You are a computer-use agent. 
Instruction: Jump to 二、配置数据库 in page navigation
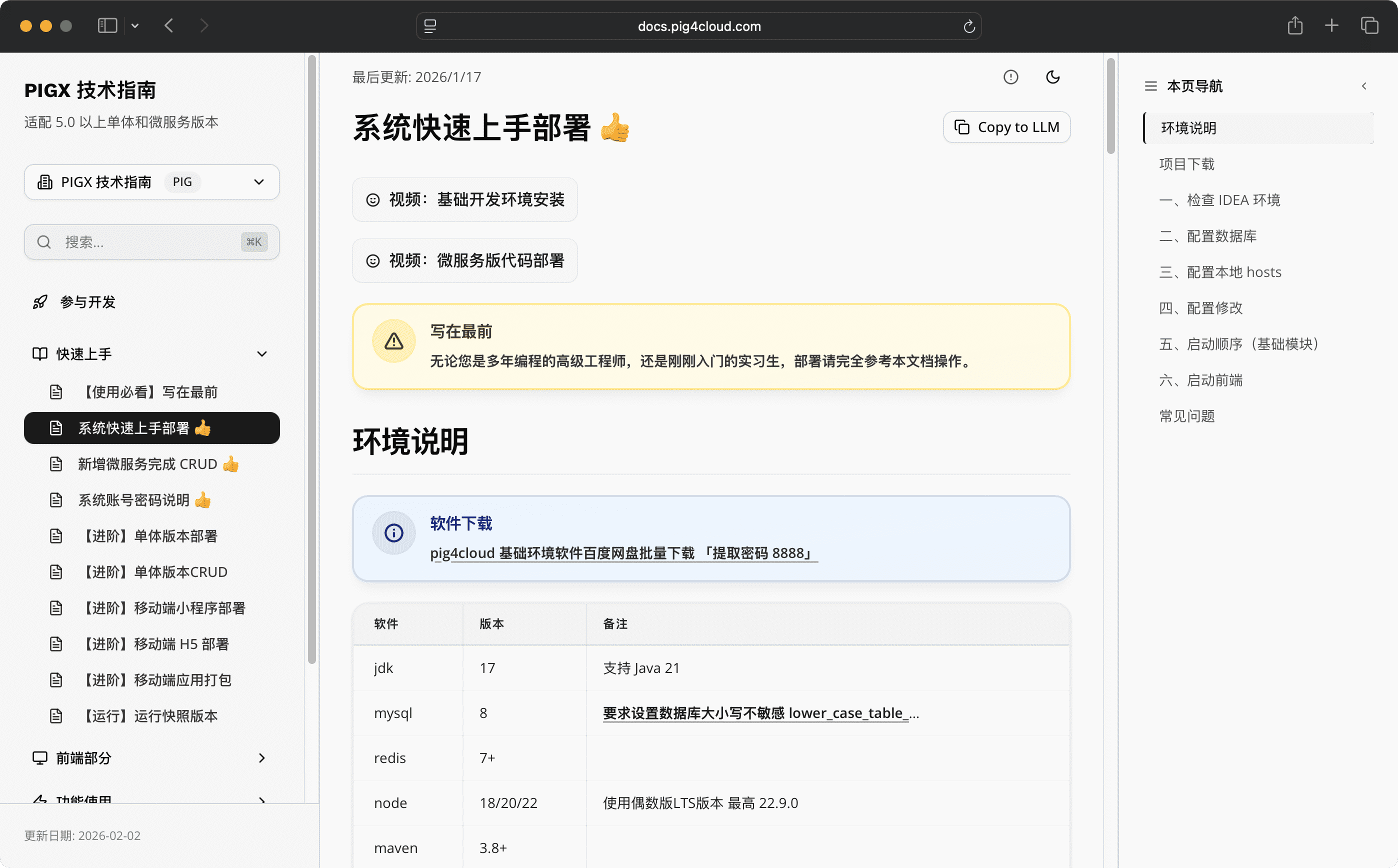pos(1208,236)
